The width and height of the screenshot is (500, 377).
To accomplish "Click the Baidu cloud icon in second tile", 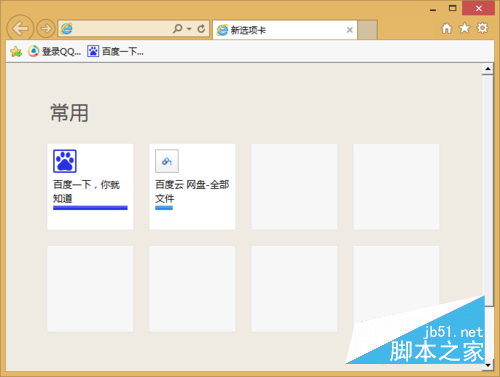I will click(167, 161).
